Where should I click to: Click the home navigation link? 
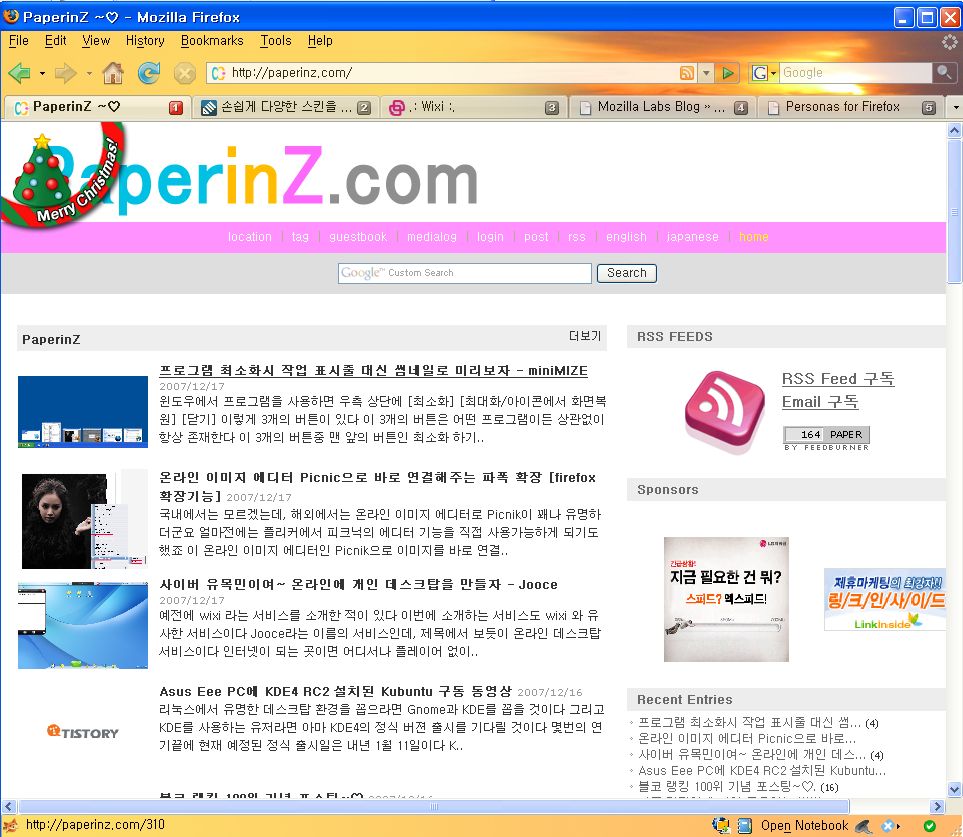pyautogui.click(x=754, y=237)
